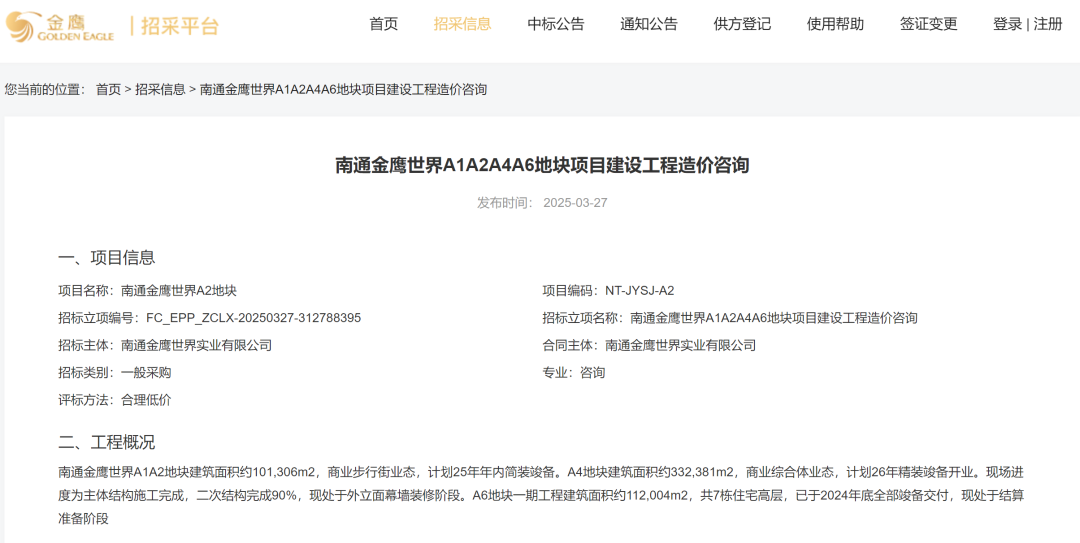The width and height of the screenshot is (1080, 543).
Task: Open 供方登记 in top navigation
Action: tap(742, 24)
